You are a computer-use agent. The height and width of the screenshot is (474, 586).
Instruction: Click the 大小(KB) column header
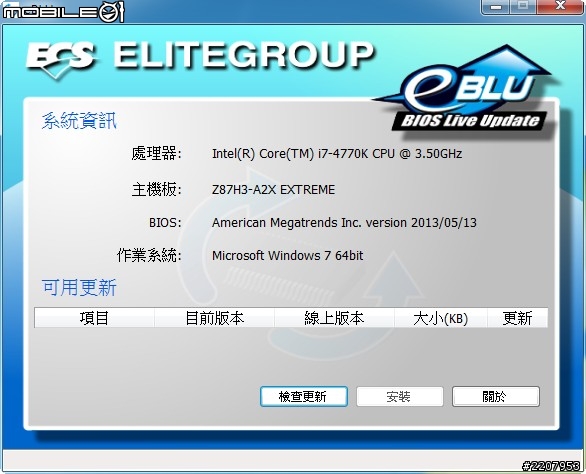(x=441, y=318)
